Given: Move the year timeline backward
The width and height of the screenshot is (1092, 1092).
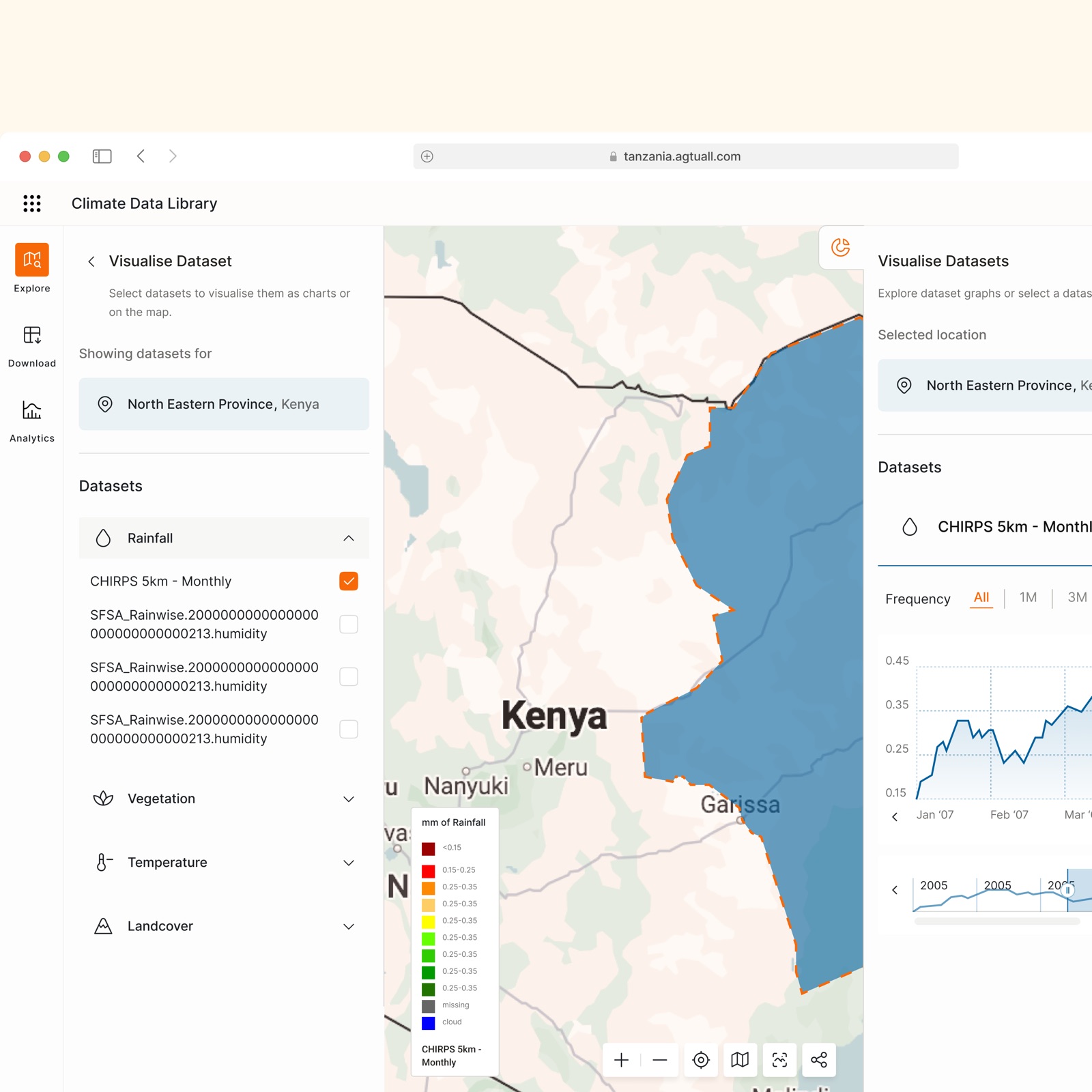Looking at the screenshot, I should click(x=895, y=890).
